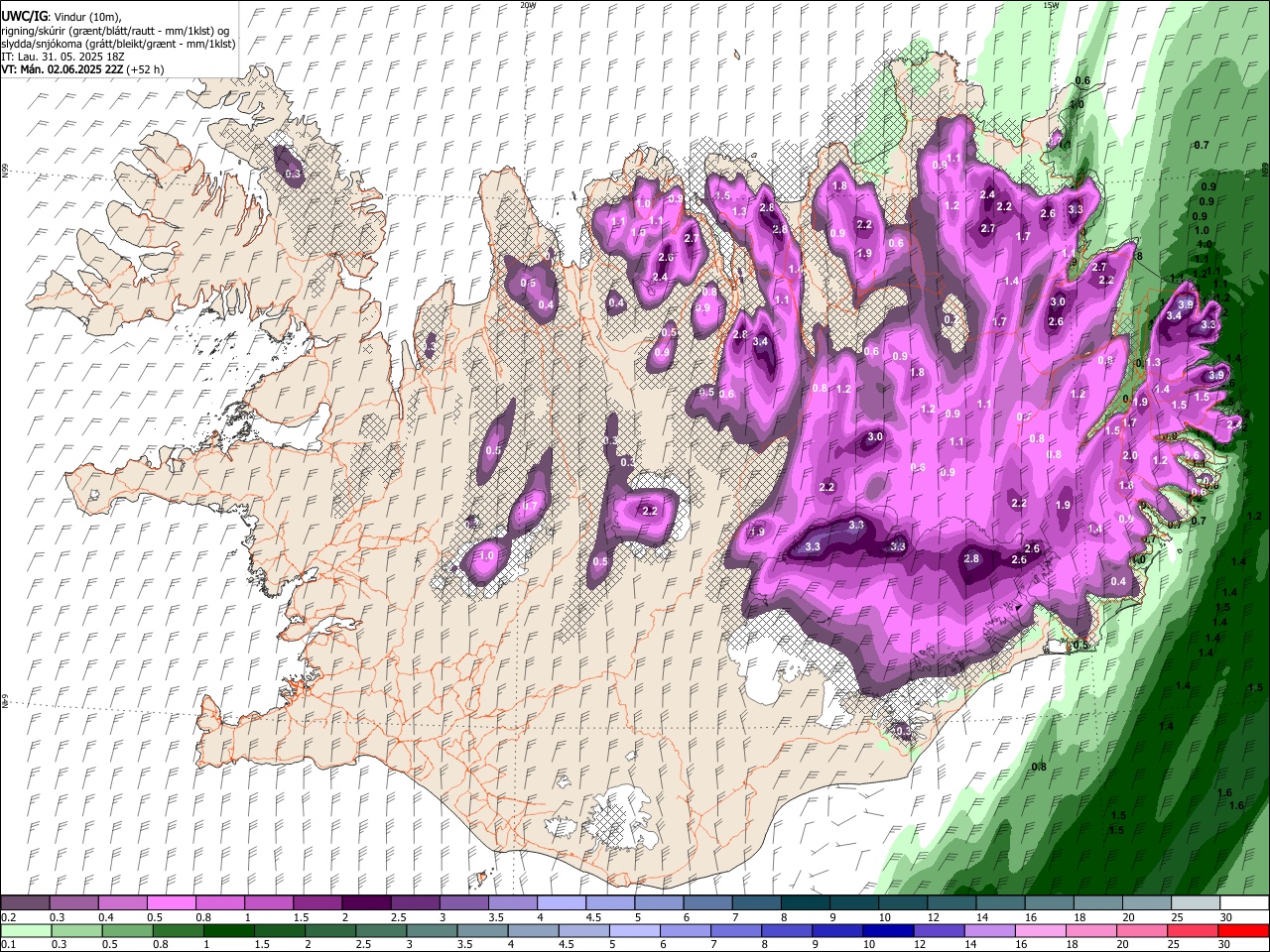Select the upper legend swatch starting at 1.5
The height and width of the screenshot is (952, 1270).
(317, 903)
